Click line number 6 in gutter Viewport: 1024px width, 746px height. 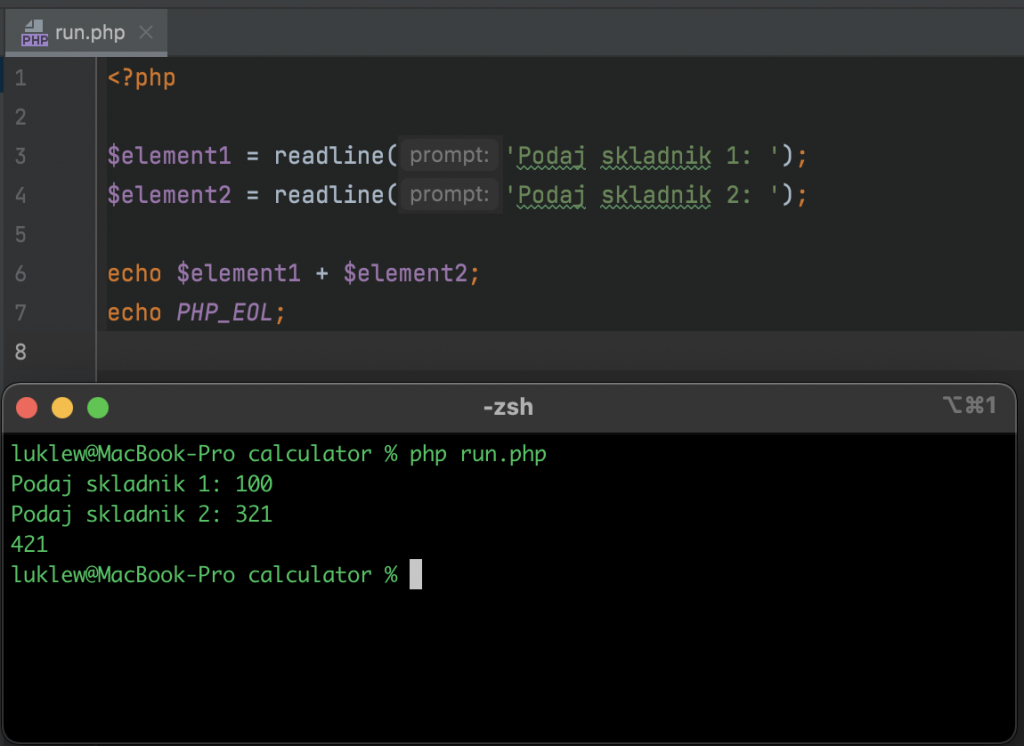pyautogui.click(x=21, y=274)
